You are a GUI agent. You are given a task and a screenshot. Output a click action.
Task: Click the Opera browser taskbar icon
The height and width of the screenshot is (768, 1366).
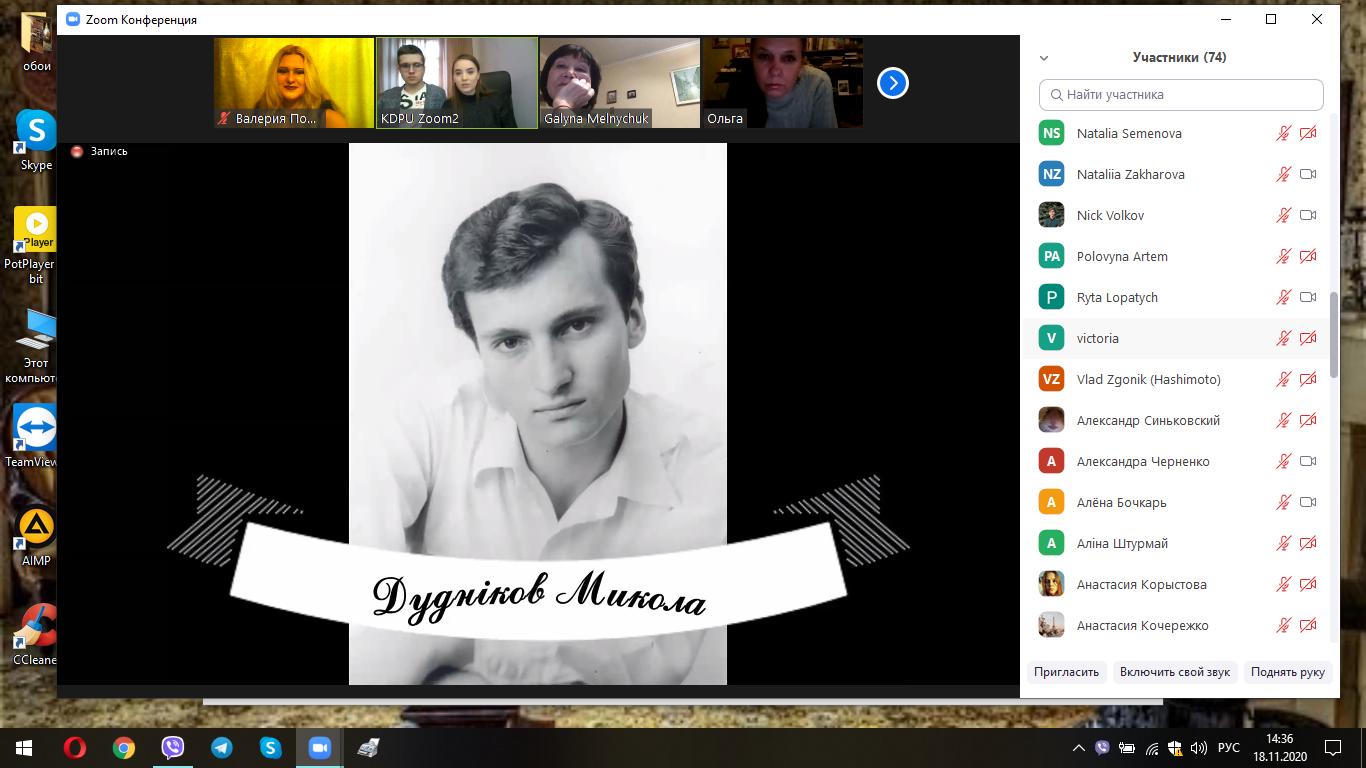(x=74, y=747)
